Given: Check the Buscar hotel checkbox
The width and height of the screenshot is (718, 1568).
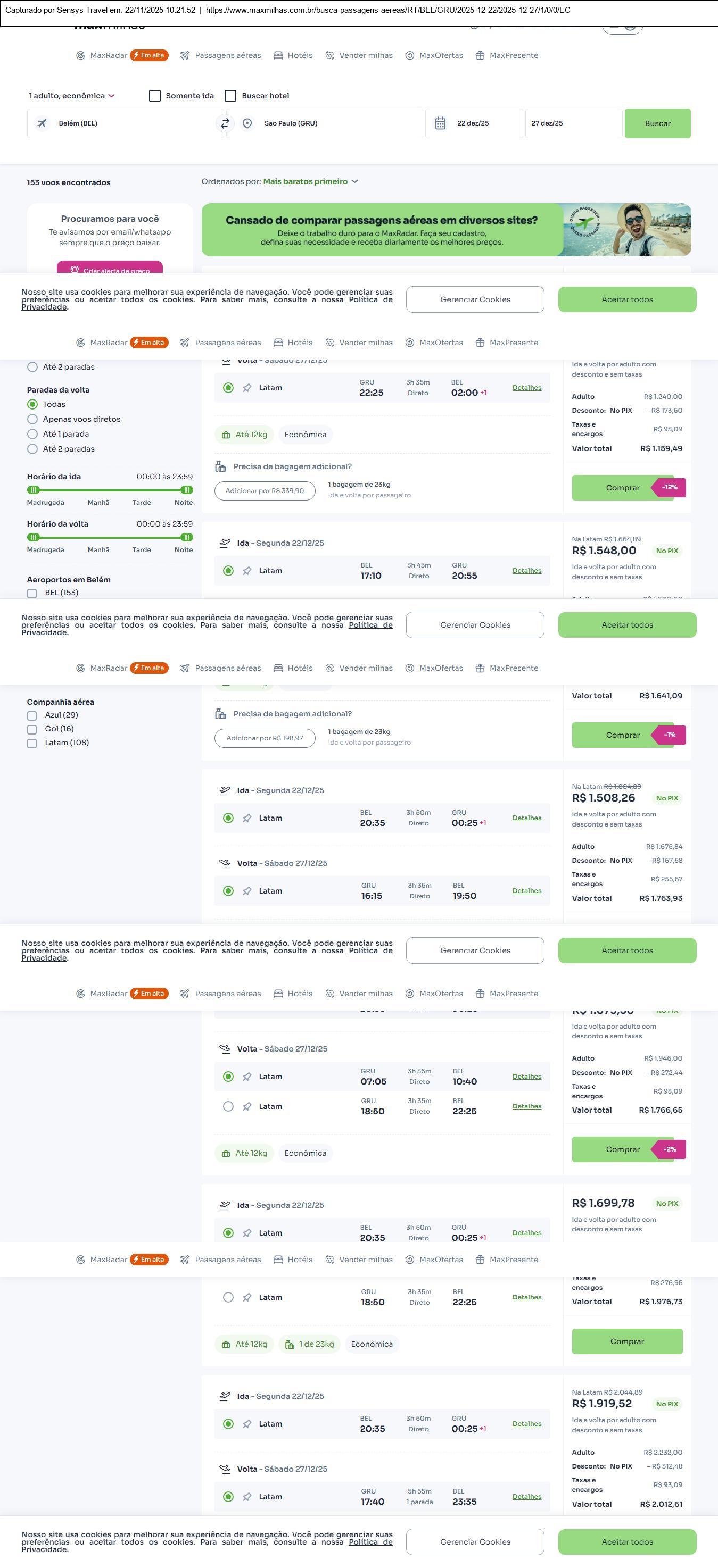Looking at the screenshot, I should tap(230, 96).
